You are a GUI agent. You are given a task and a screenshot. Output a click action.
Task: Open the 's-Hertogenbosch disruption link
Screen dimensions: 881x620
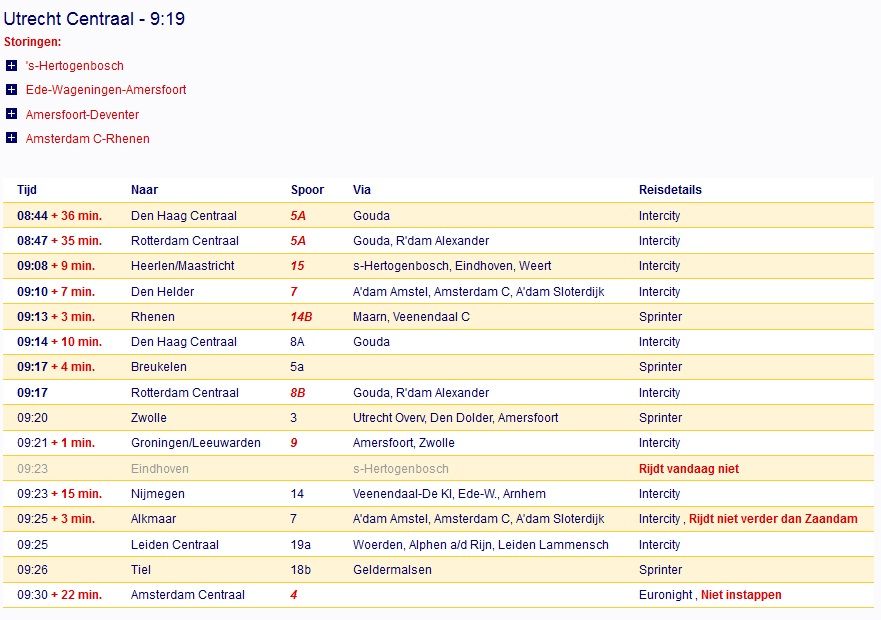pyautogui.click(x=75, y=66)
